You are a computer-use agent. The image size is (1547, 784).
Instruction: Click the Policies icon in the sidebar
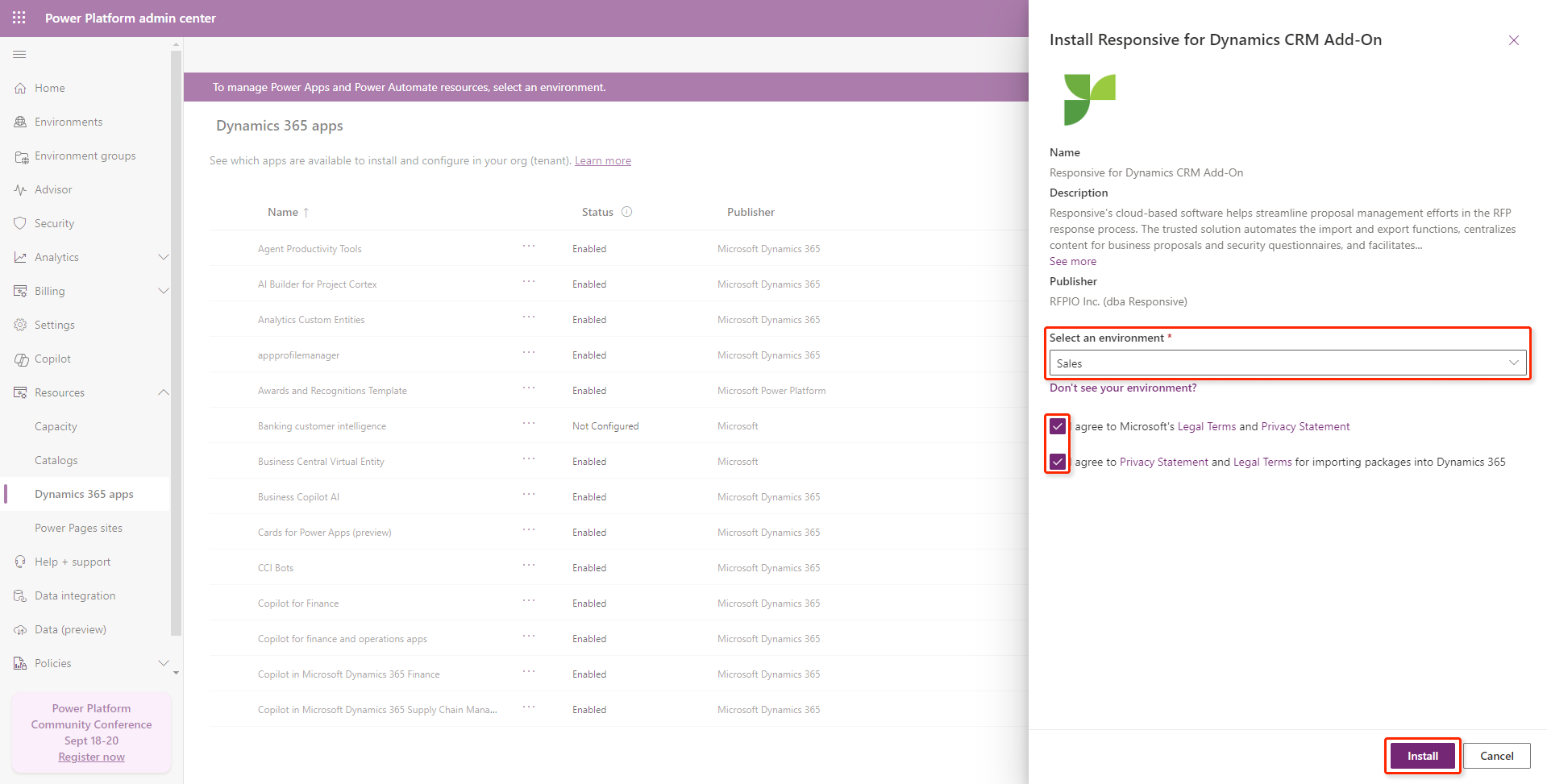[x=20, y=663]
